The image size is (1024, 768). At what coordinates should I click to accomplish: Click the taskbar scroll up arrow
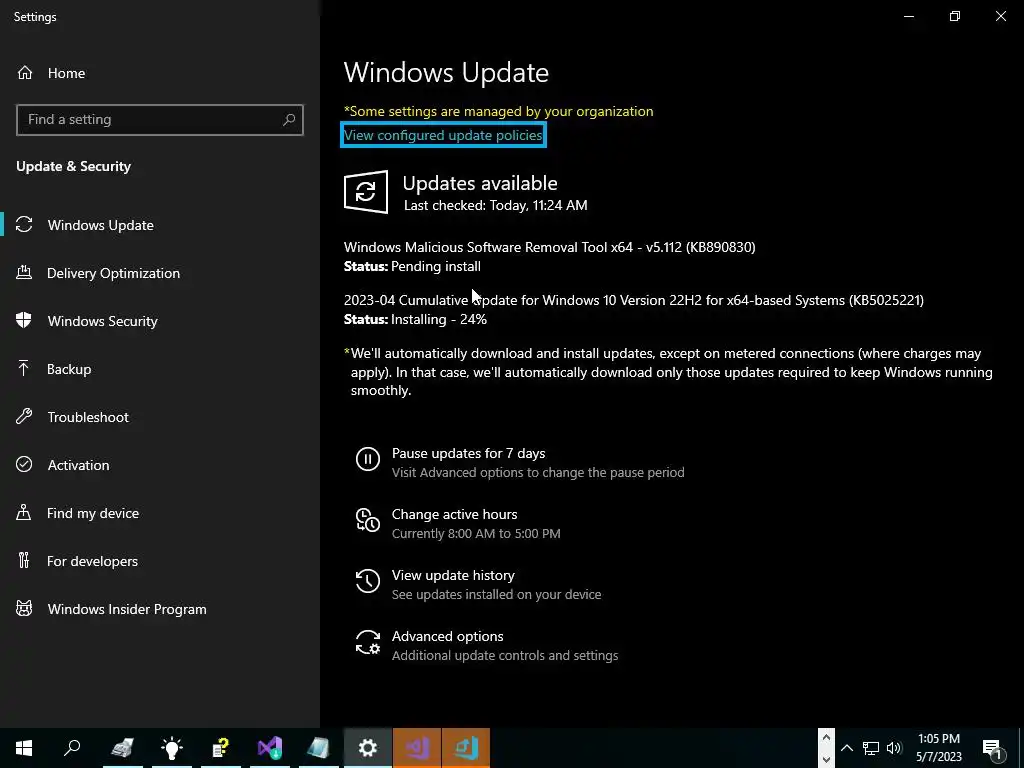[x=826, y=738]
